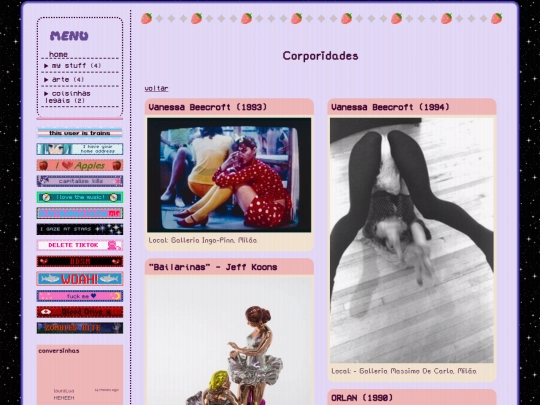
Task: Click the 'Vanessa Beecroft (1994)' card title
Action: pyautogui.click(x=390, y=107)
